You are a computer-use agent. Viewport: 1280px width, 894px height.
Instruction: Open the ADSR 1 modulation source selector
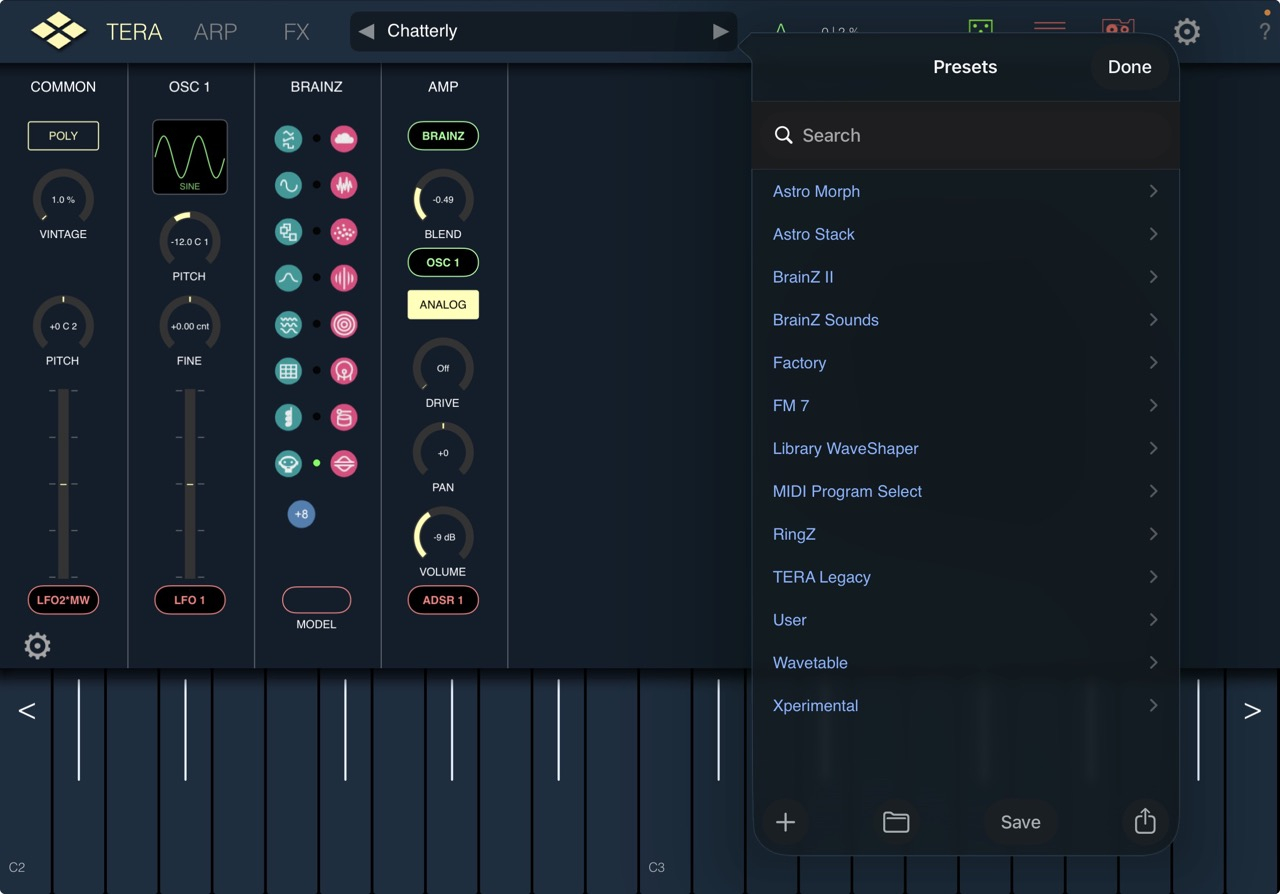(443, 600)
